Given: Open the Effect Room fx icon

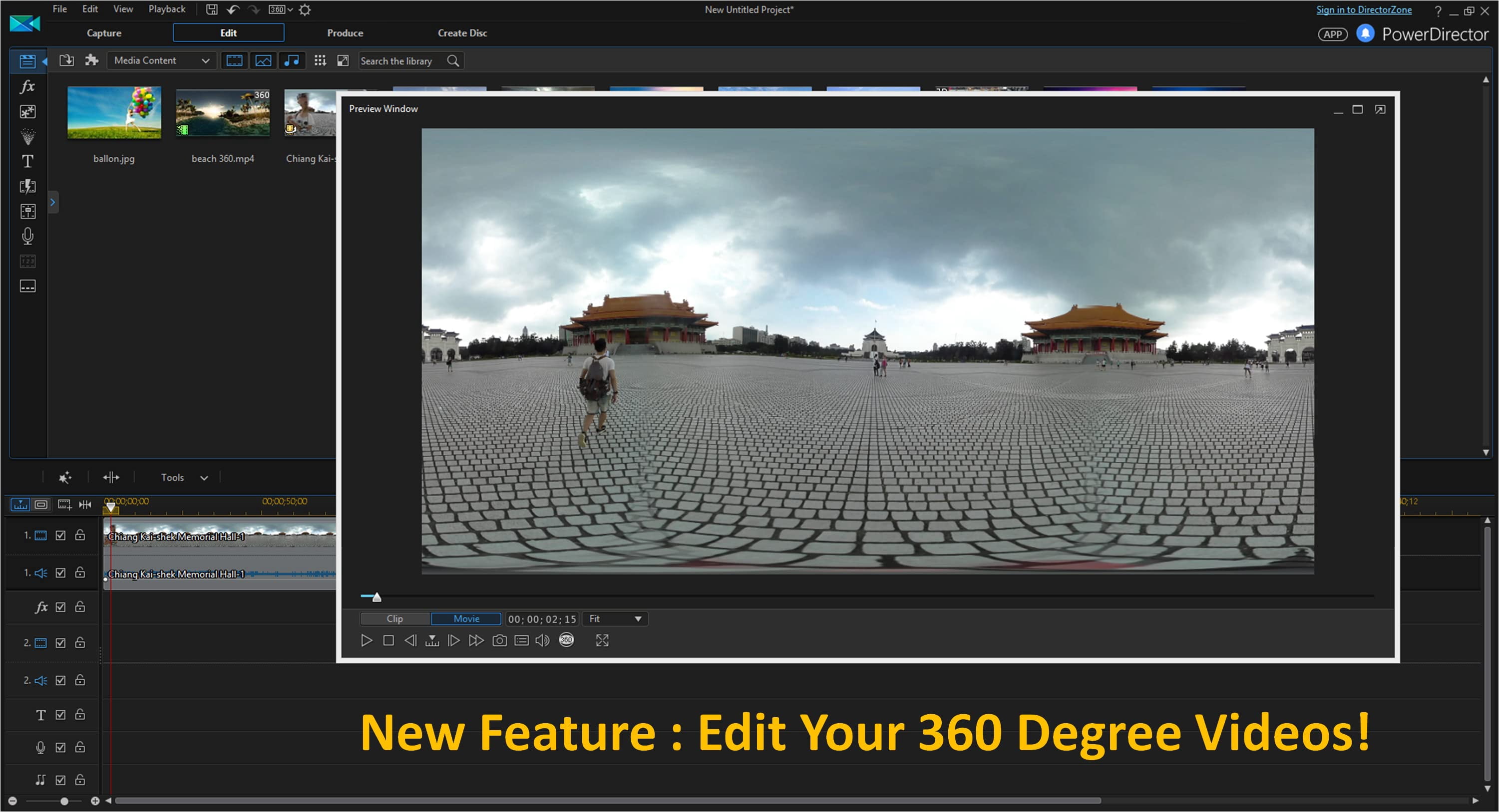Looking at the screenshot, I should (27, 87).
